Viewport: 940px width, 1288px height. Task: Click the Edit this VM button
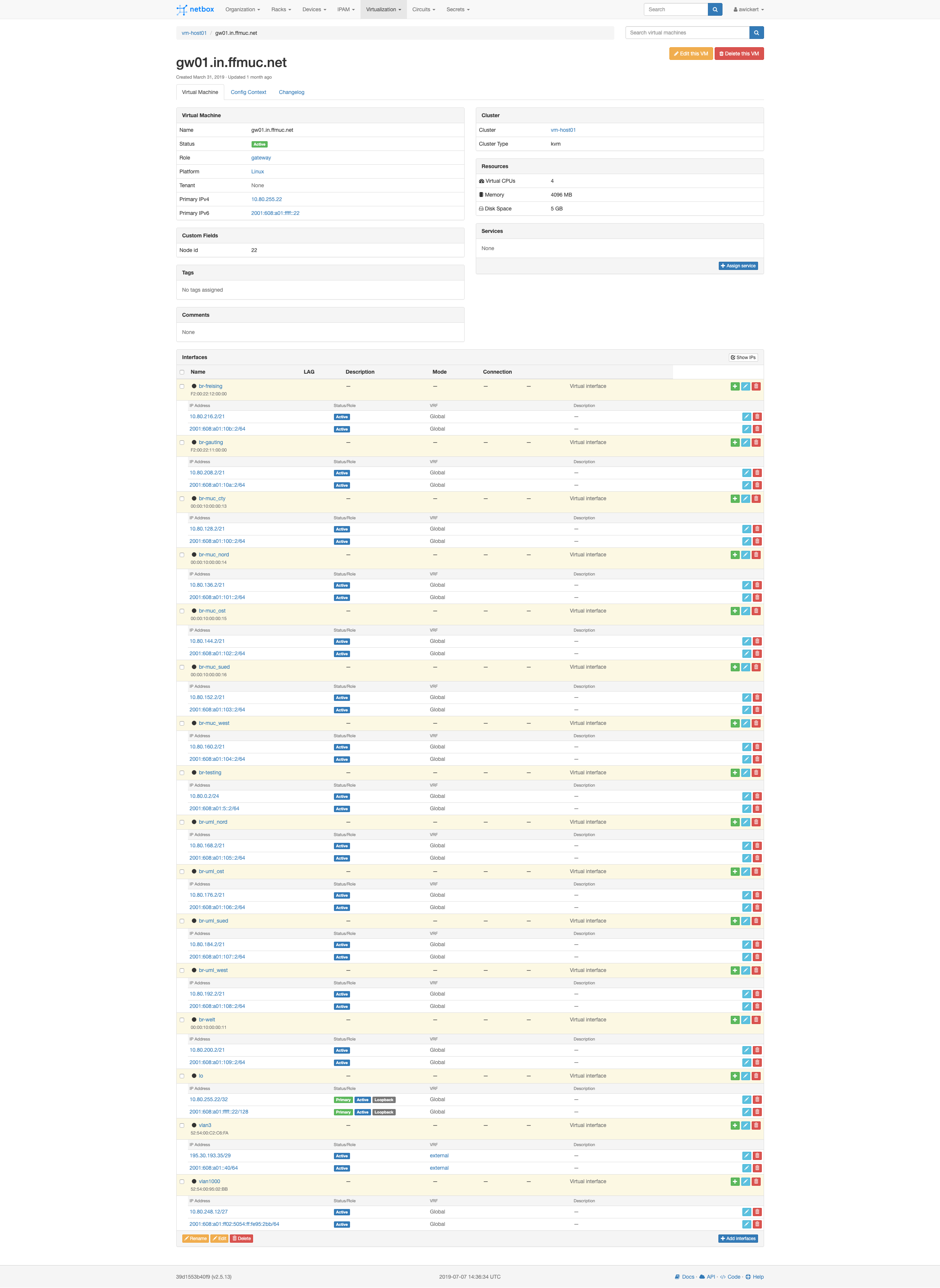click(691, 54)
